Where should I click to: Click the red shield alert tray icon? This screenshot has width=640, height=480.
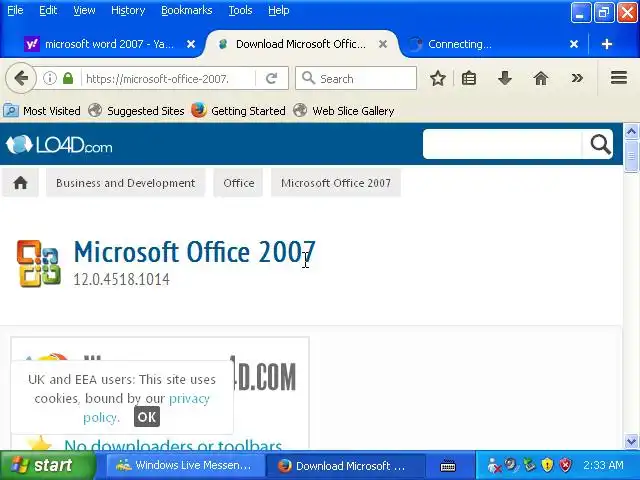pos(565,465)
